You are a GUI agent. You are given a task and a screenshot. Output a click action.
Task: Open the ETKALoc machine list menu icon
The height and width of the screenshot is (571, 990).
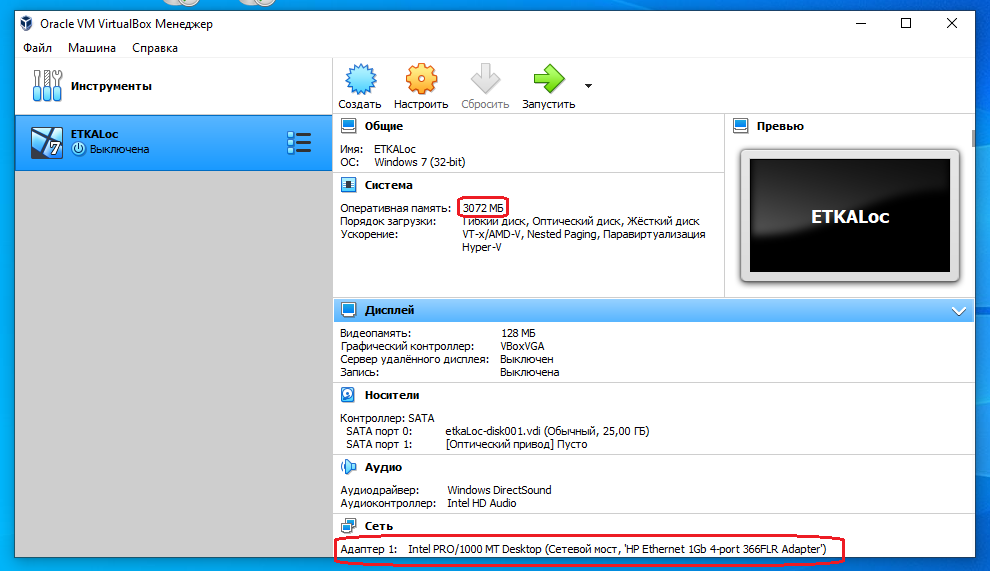[299, 143]
